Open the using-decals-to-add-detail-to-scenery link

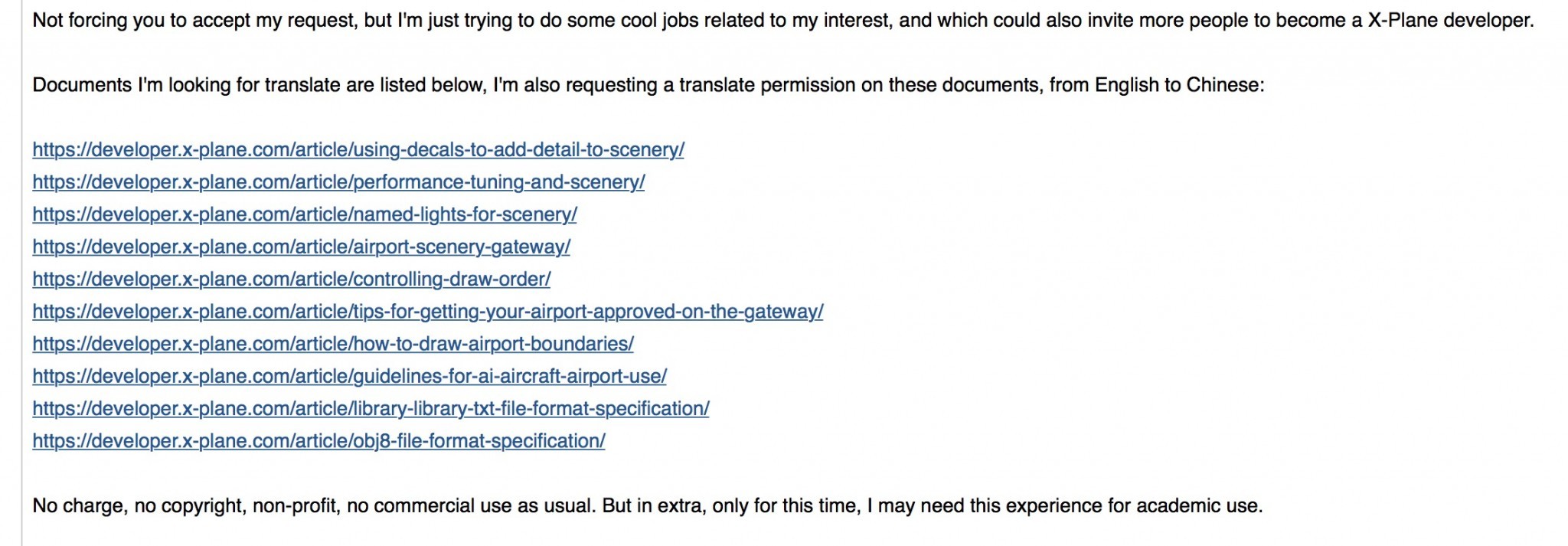pos(358,149)
